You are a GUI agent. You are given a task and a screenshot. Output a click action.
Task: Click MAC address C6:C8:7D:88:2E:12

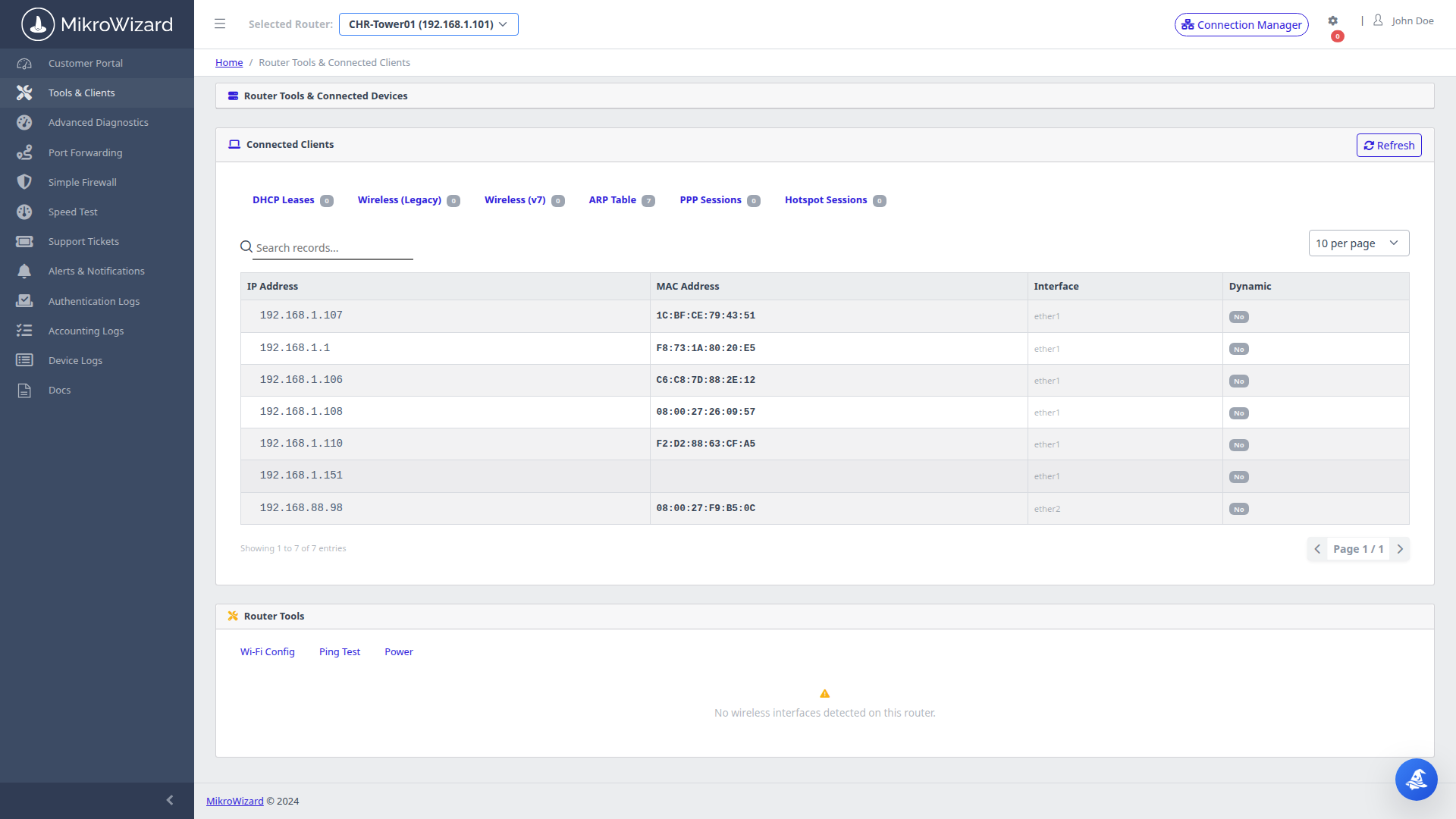click(x=706, y=380)
